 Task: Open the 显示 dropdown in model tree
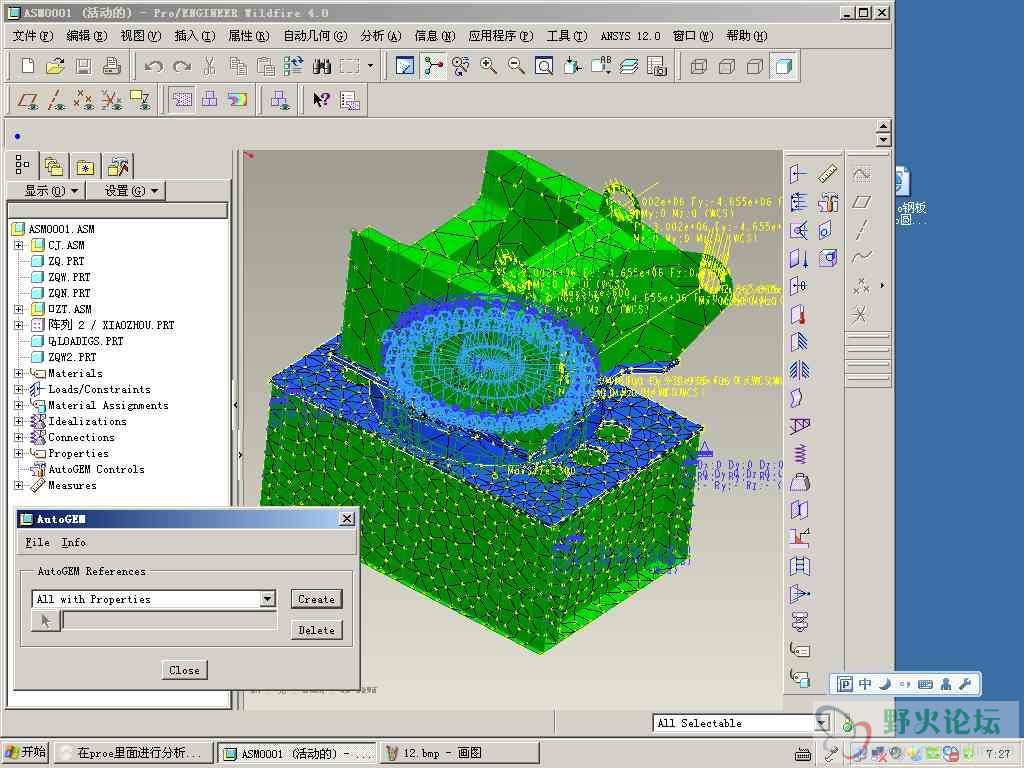[x=51, y=191]
